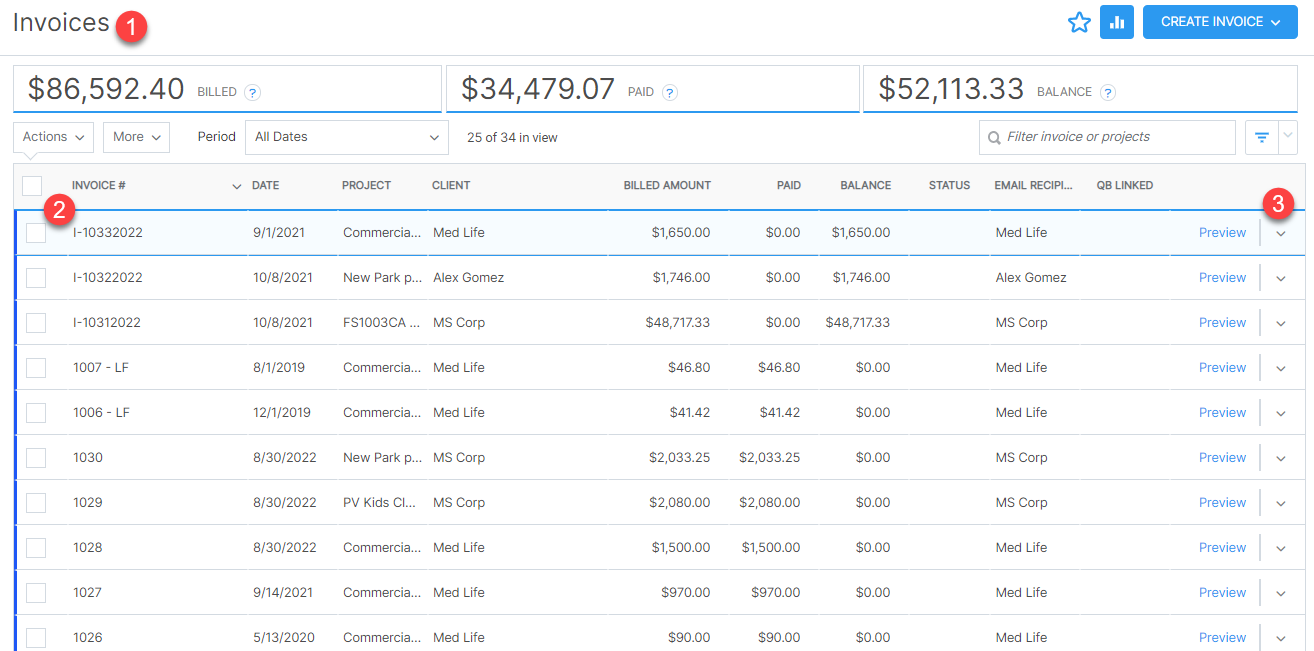Expand the row chevron for invoice I-10312022
The width and height of the screenshot is (1314, 651).
[1281, 322]
